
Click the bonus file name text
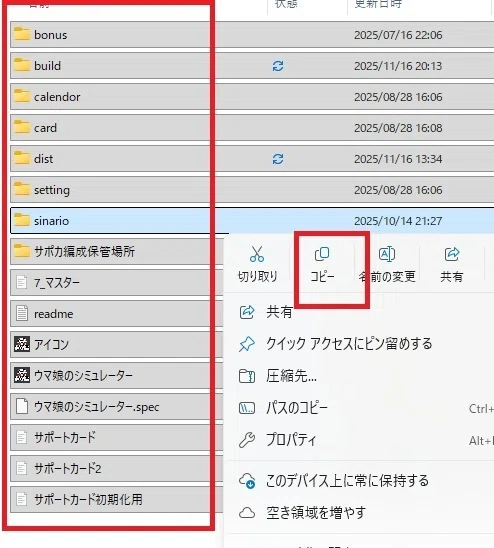point(50,35)
